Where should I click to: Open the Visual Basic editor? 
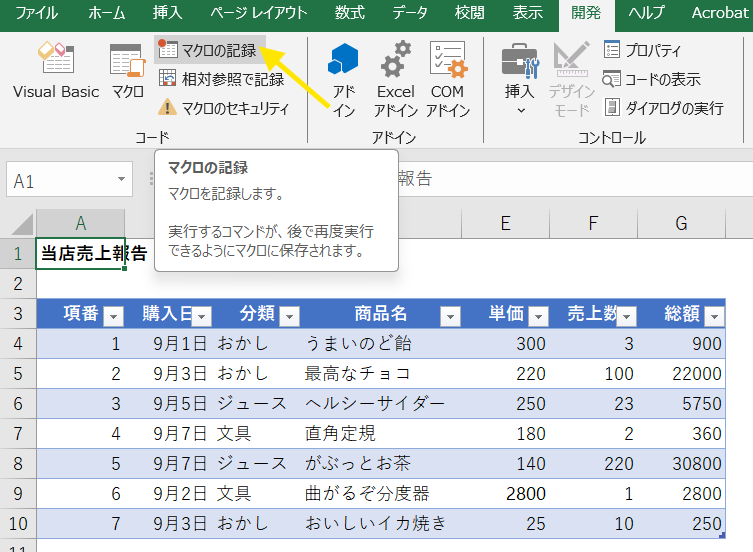56,72
